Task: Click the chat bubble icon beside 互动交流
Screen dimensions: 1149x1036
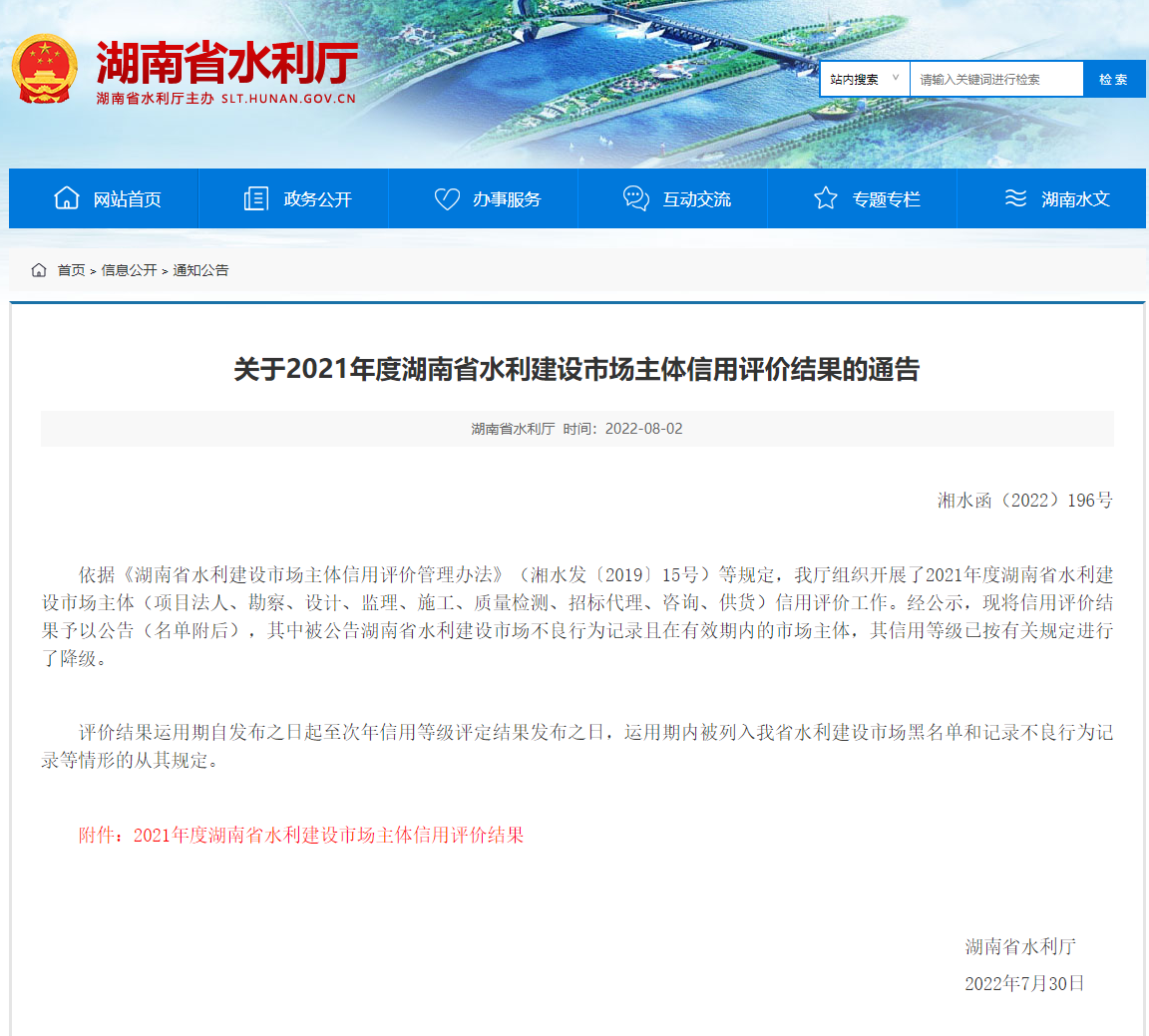Action: [636, 198]
